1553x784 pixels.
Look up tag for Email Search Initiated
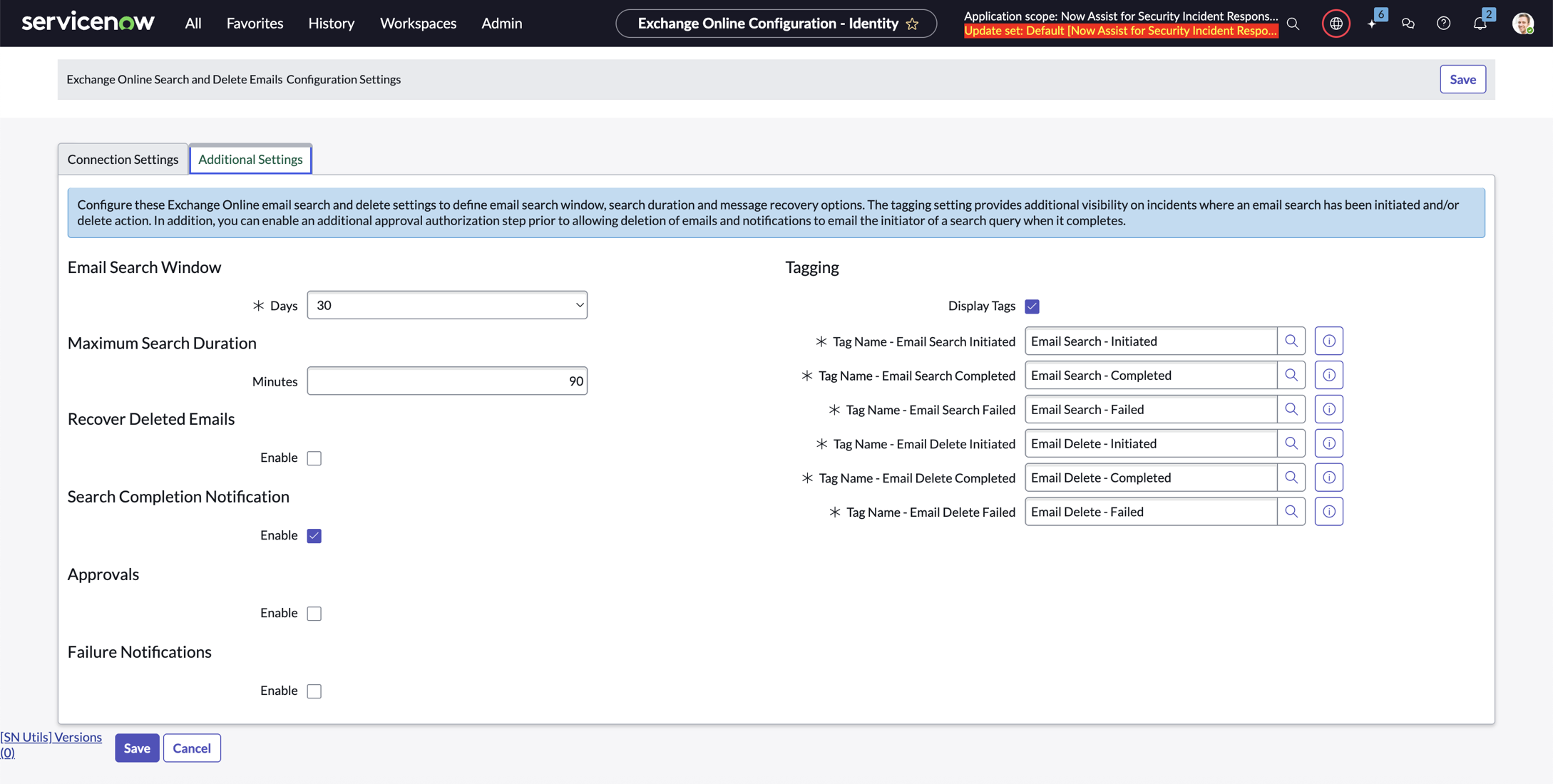pyautogui.click(x=1291, y=341)
